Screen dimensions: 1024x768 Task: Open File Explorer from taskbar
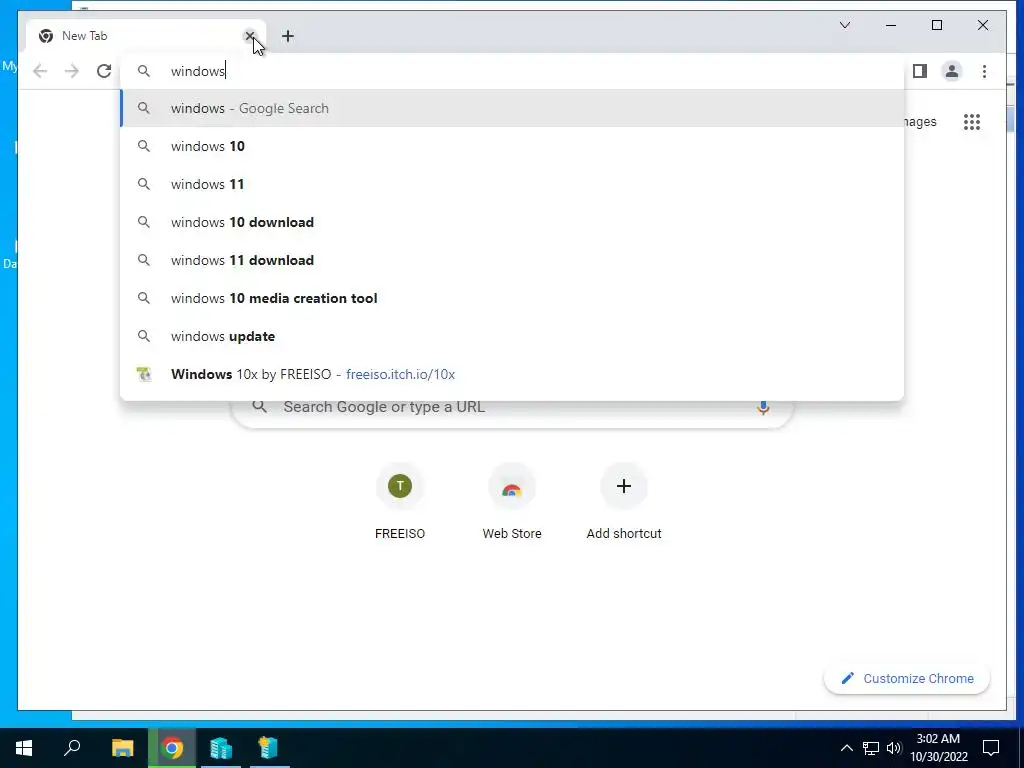click(x=122, y=748)
